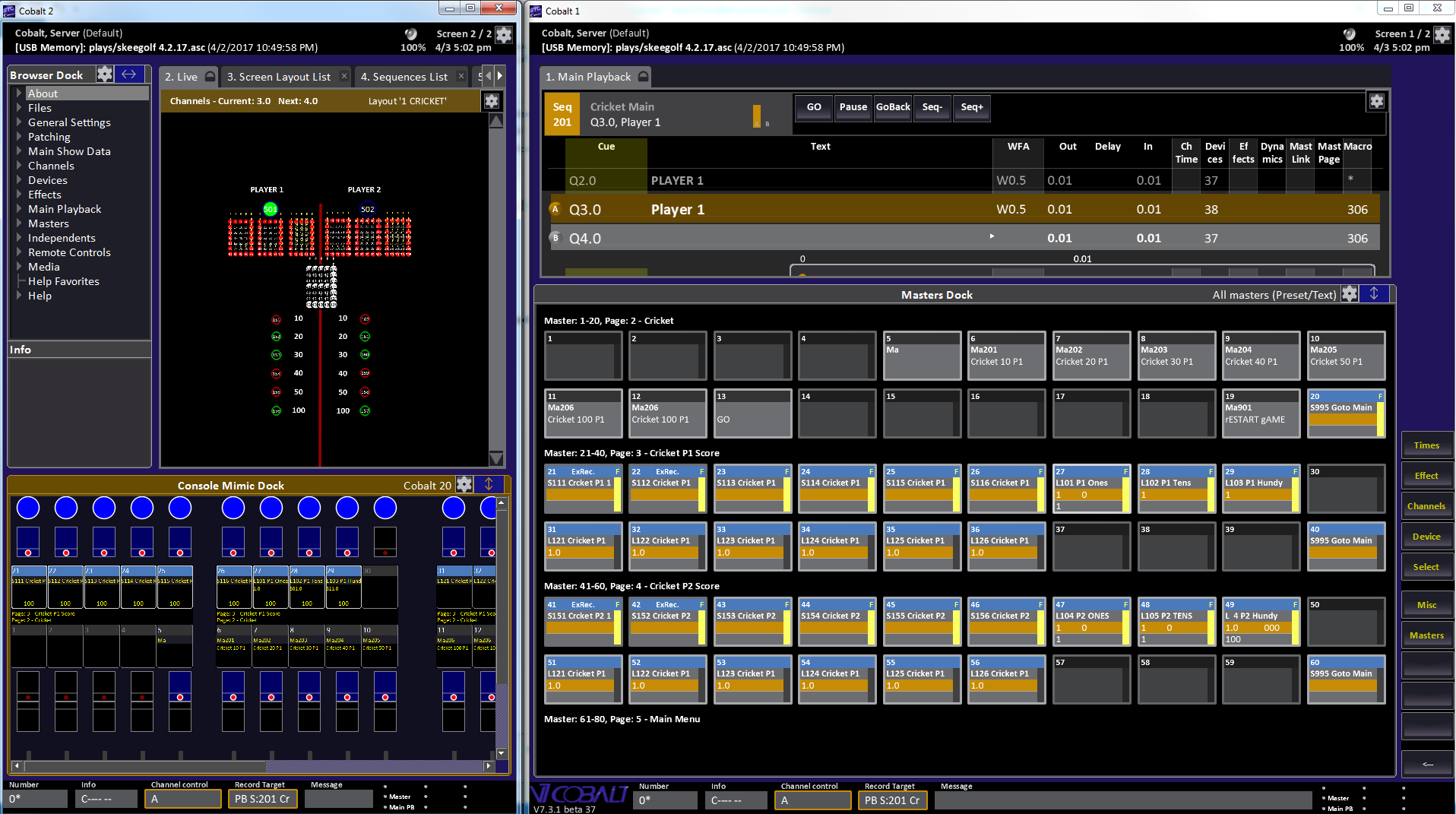Click the GO playback button
This screenshot has height=814, width=1456.
[x=814, y=107]
